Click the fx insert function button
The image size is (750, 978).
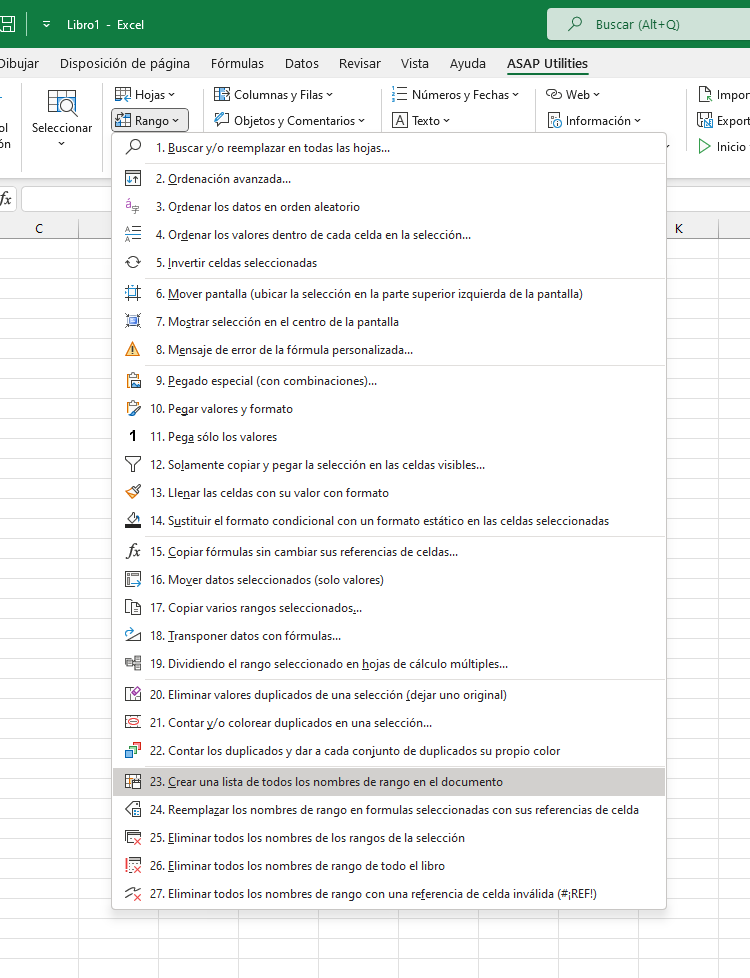click(x=6, y=199)
